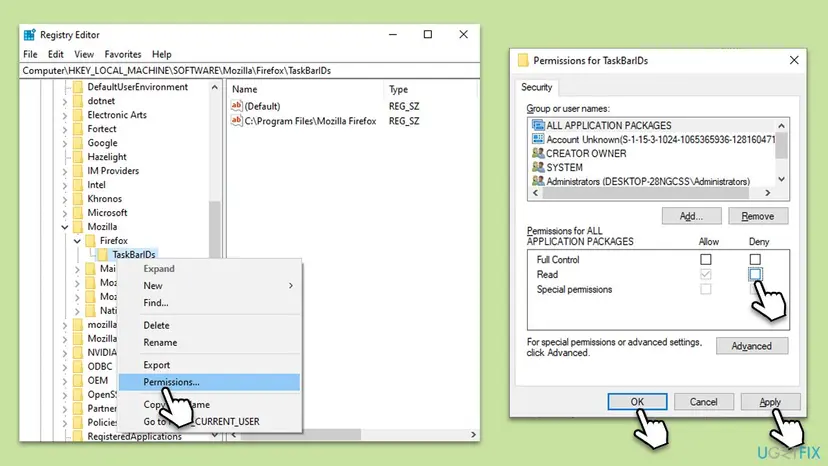The image size is (828, 466).
Task: Select the Mozilla folder icon
Action: tap(78, 227)
